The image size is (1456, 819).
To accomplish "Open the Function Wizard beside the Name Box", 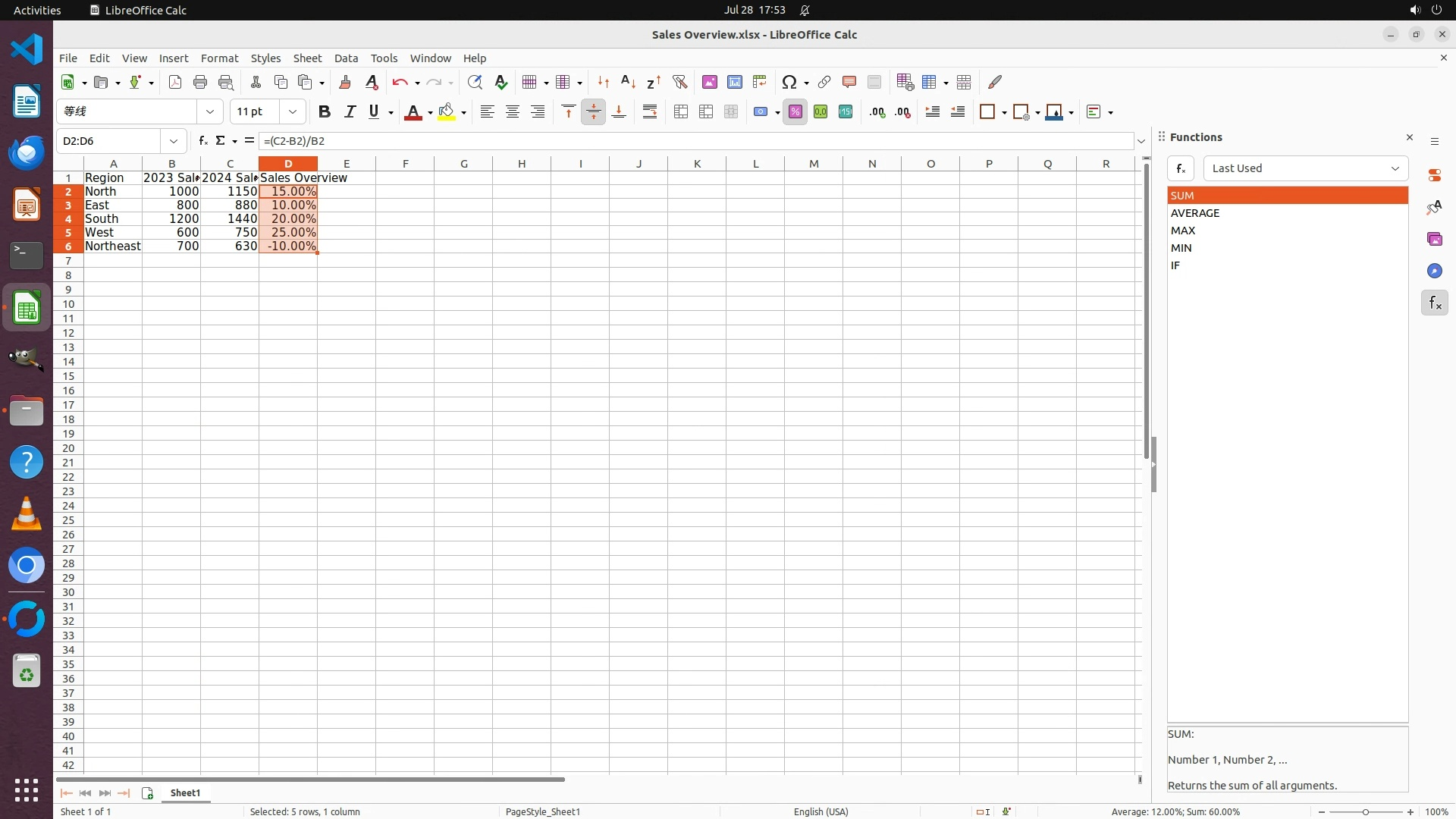I will pos(202,140).
